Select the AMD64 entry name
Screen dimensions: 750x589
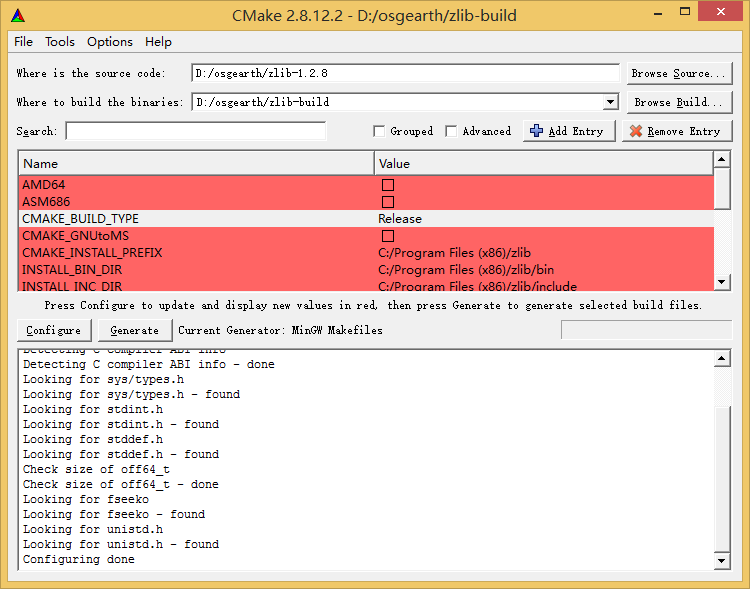coord(44,185)
